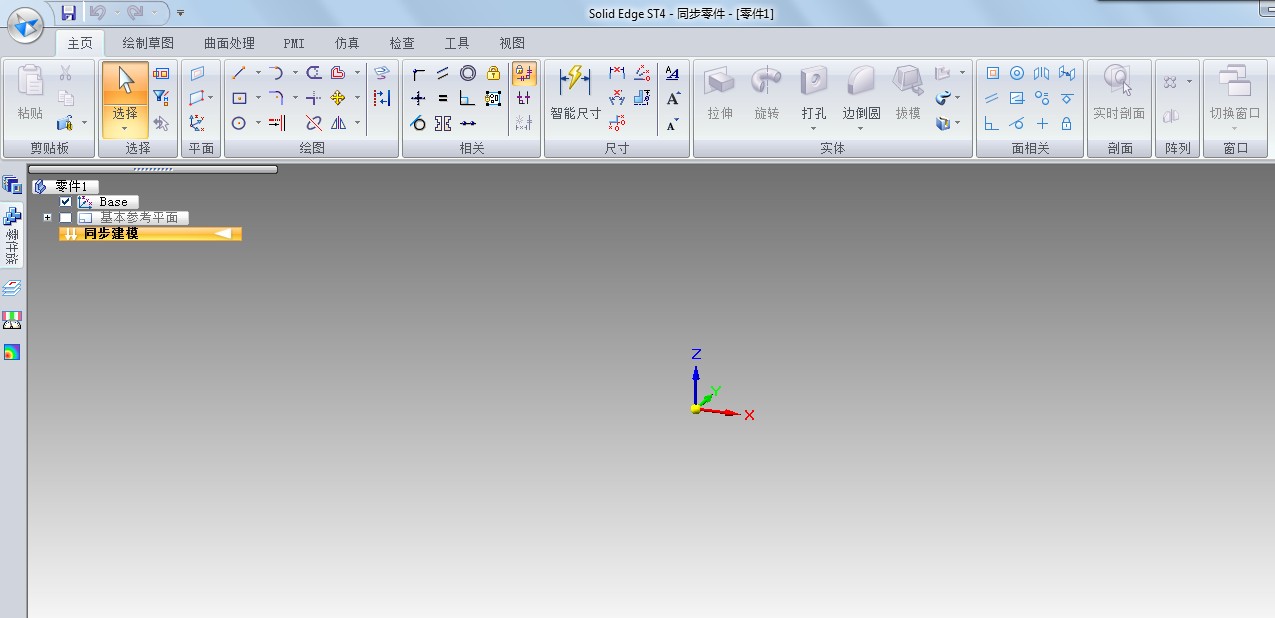Select the 同步建模 bar in PathFinder
Screen dimensions: 1275x618
150,234
